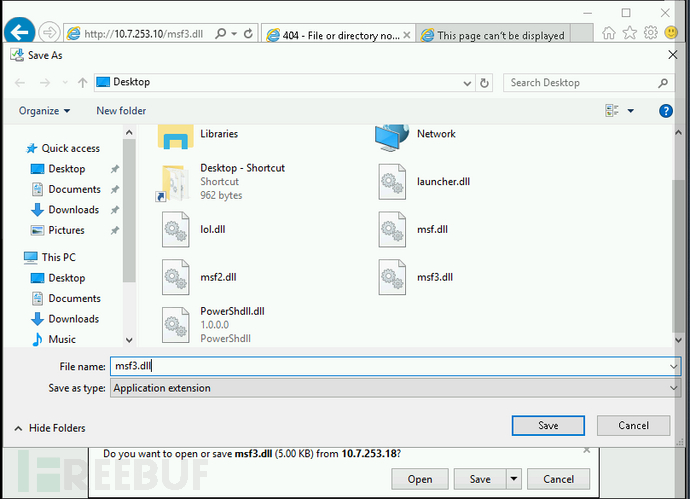This screenshot has height=499, width=690.
Task: Click the browser address bar URL
Action: pos(143,34)
